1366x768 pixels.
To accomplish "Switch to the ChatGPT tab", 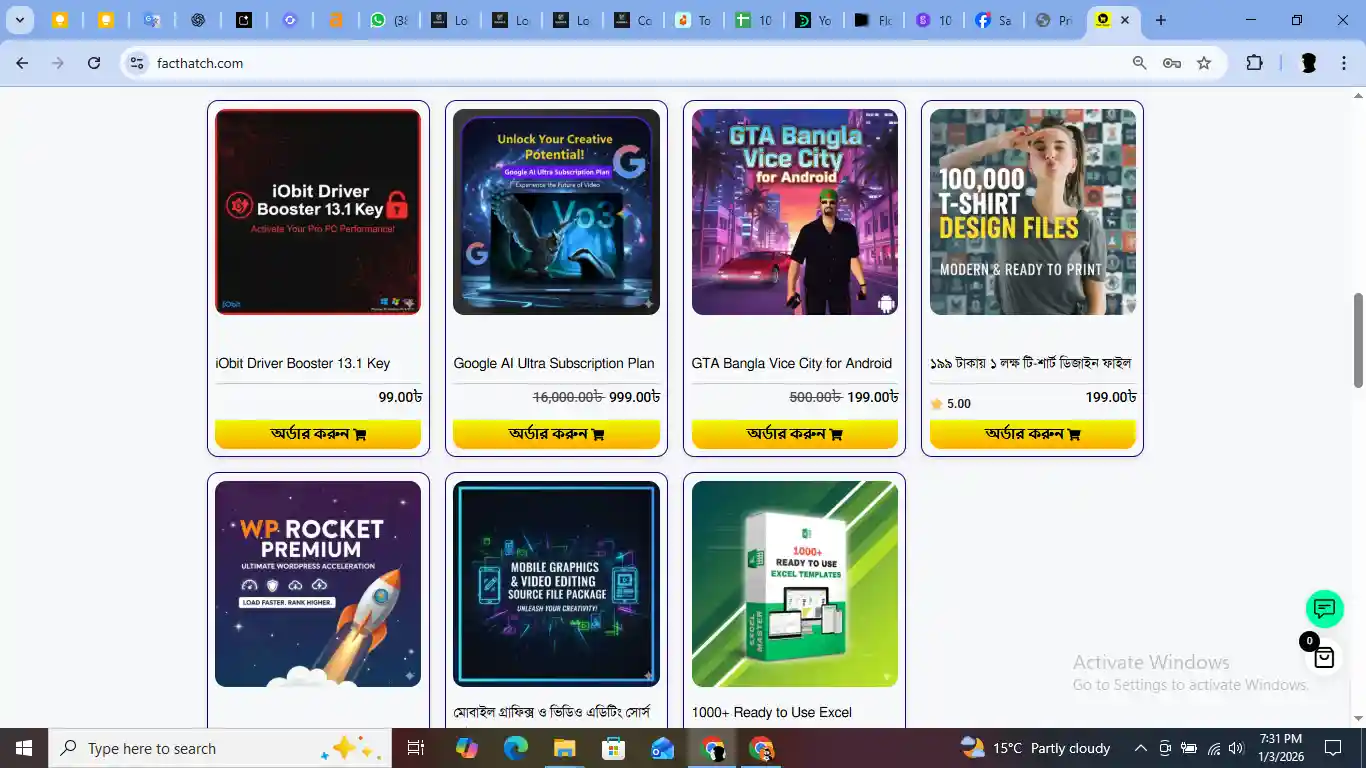I will [x=198, y=20].
